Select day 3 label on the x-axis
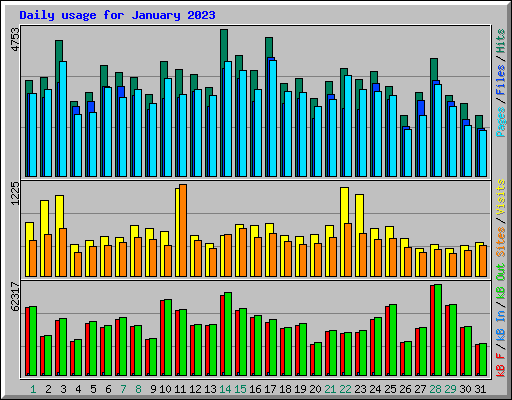512x400 pixels. click(x=63, y=389)
